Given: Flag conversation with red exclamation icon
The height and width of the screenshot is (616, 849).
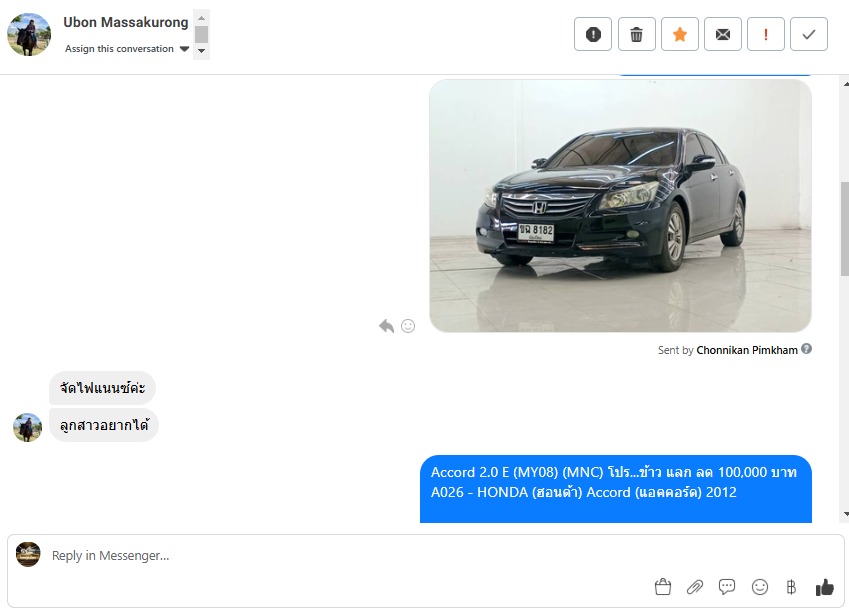Looking at the screenshot, I should pyautogui.click(x=766, y=34).
